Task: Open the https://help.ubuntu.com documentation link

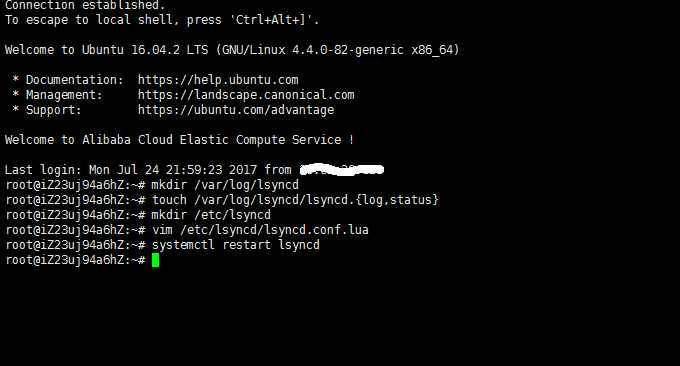Action: (x=218, y=80)
